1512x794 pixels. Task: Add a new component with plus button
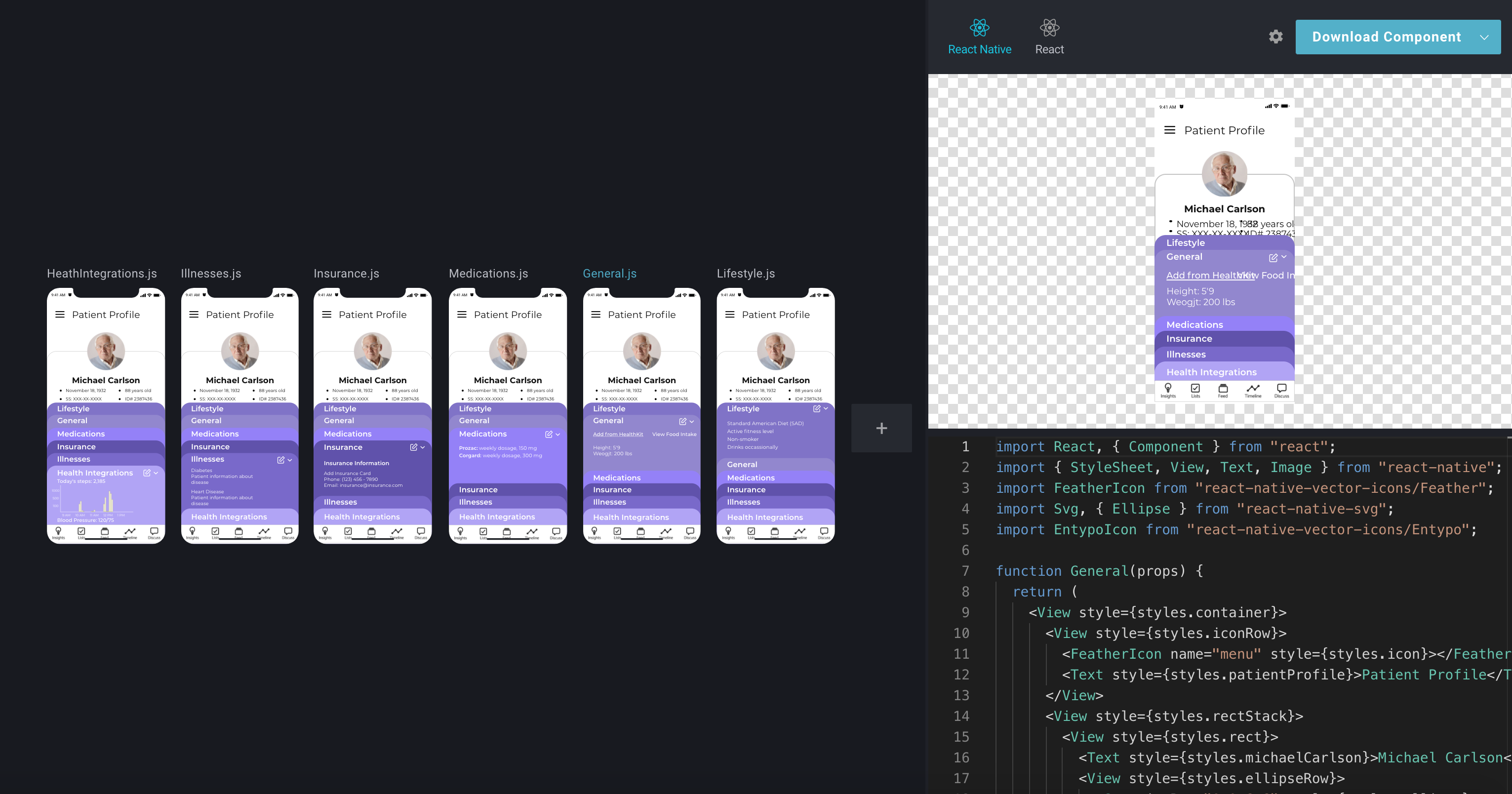(881, 429)
